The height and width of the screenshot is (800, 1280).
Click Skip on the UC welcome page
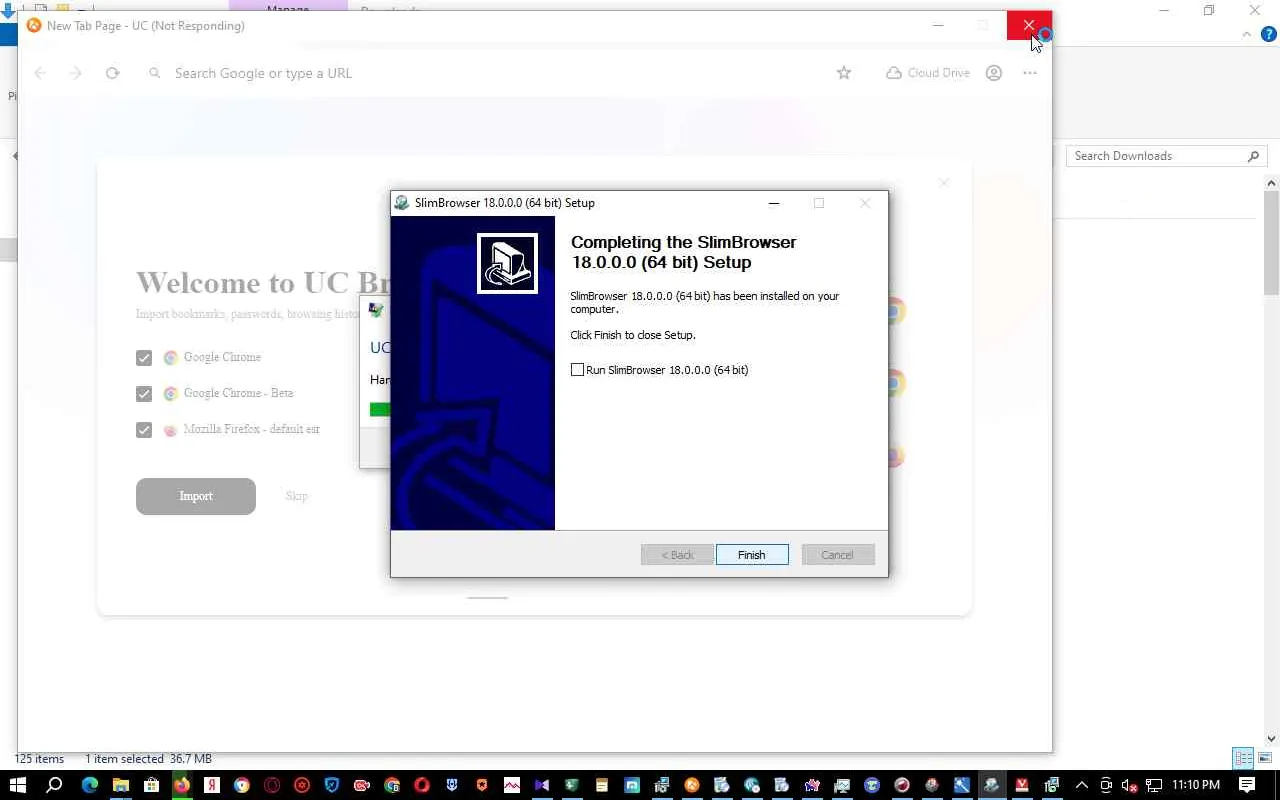[x=296, y=496]
